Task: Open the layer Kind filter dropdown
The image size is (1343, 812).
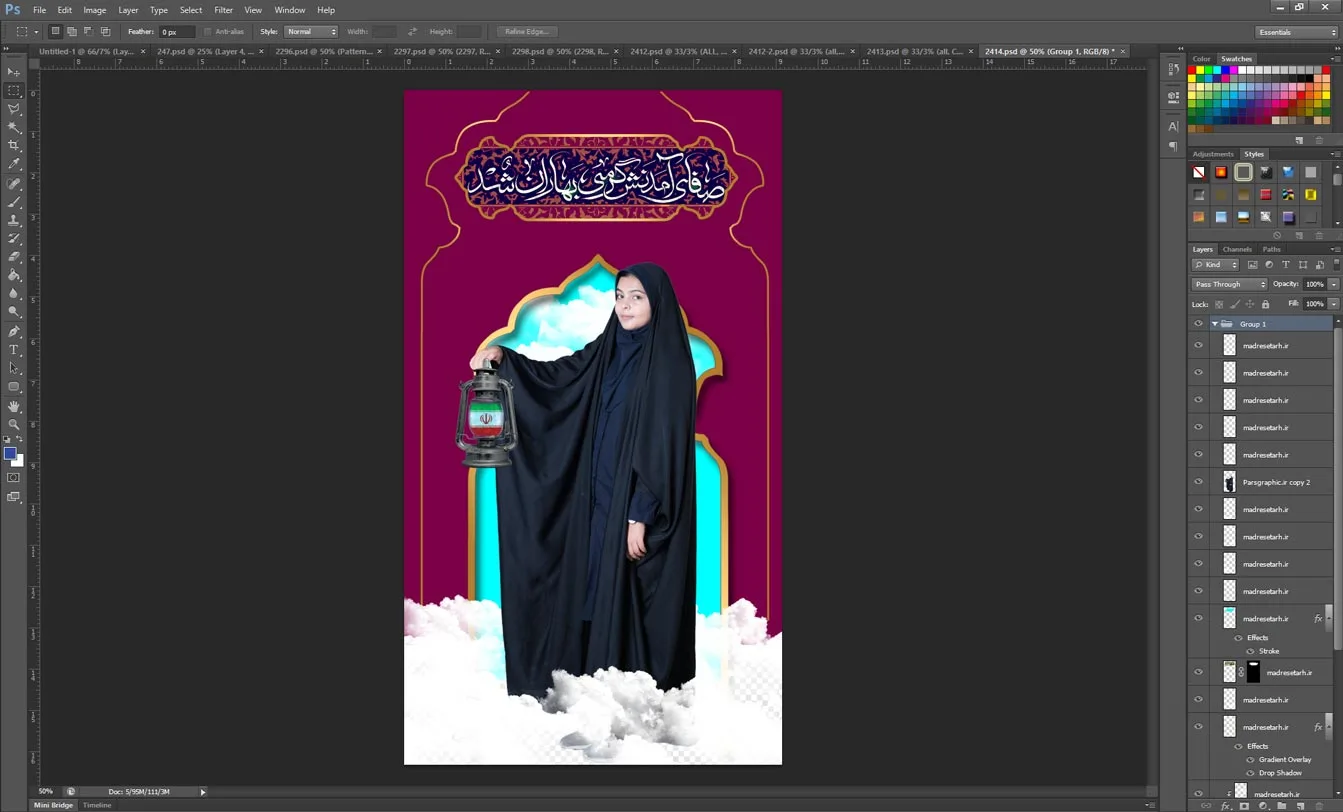Action: (x=1215, y=265)
